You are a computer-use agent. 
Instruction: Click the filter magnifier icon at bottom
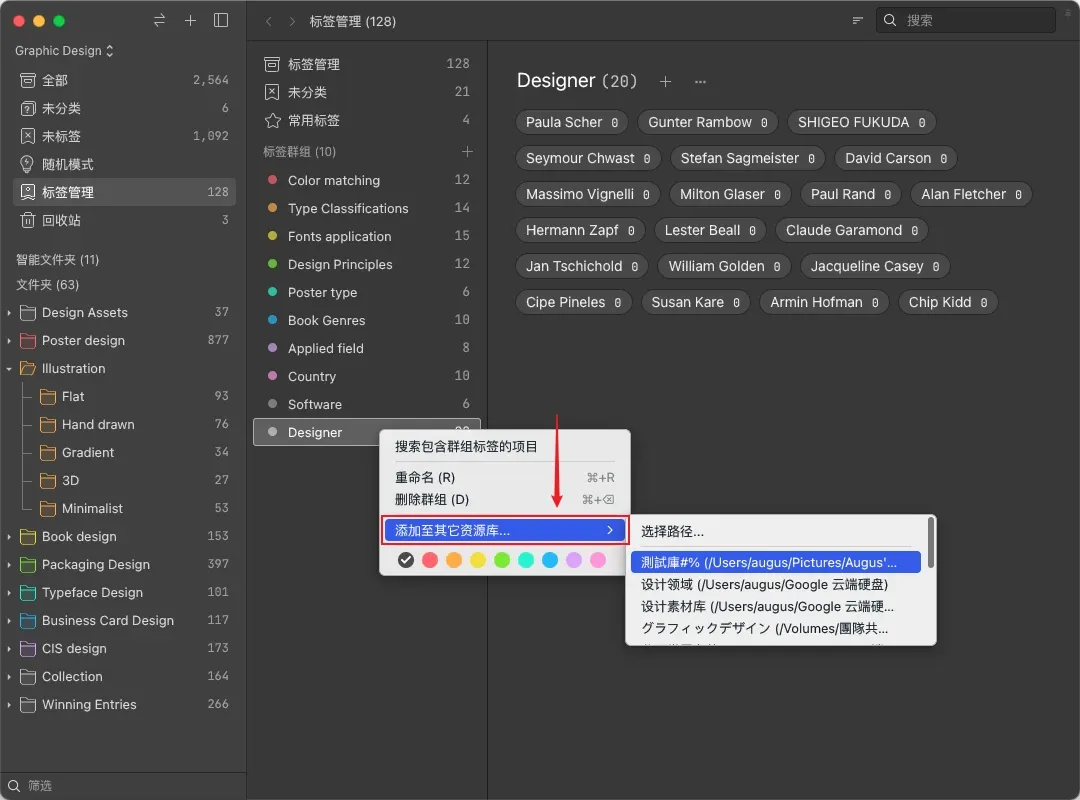pyautogui.click(x=14, y=786)
